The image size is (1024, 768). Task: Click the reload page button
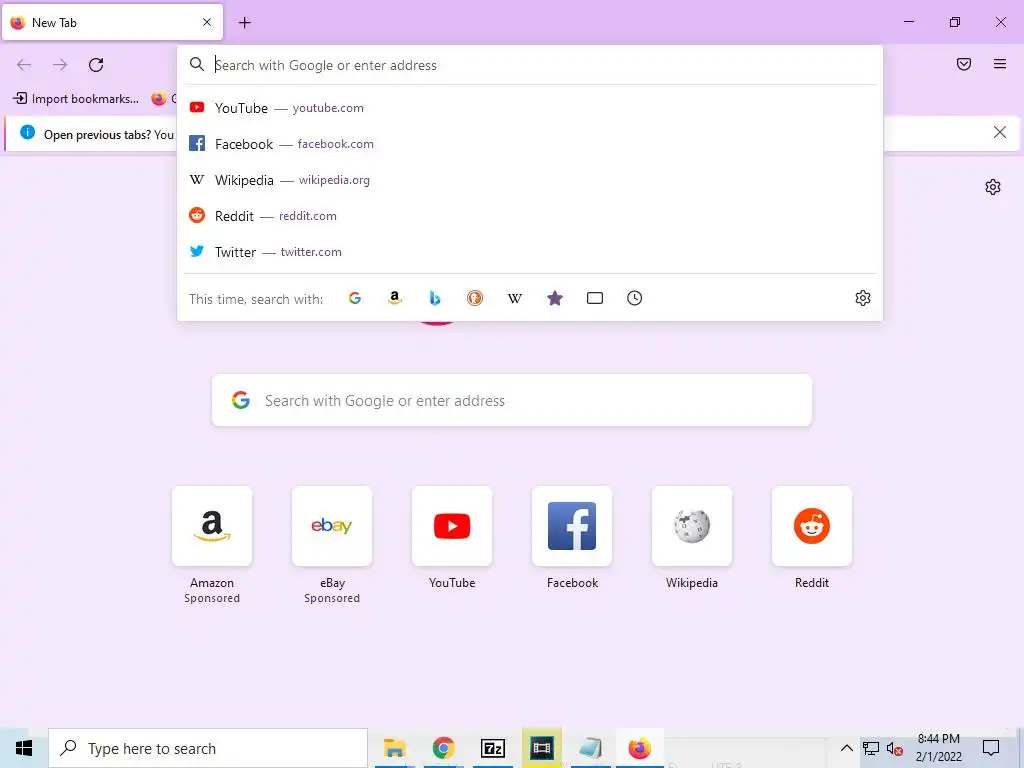point(96,65)
